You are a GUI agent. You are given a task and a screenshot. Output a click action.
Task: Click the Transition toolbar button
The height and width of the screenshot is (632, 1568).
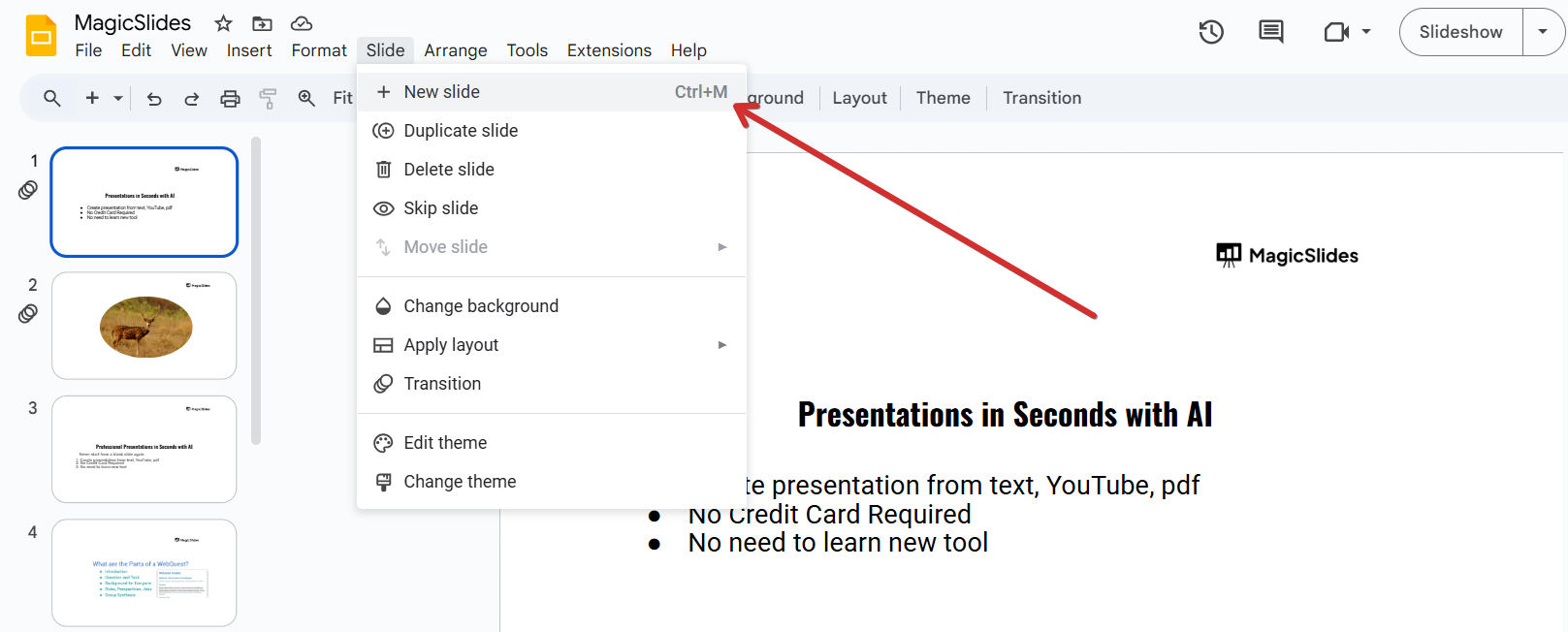point(1042,98)
